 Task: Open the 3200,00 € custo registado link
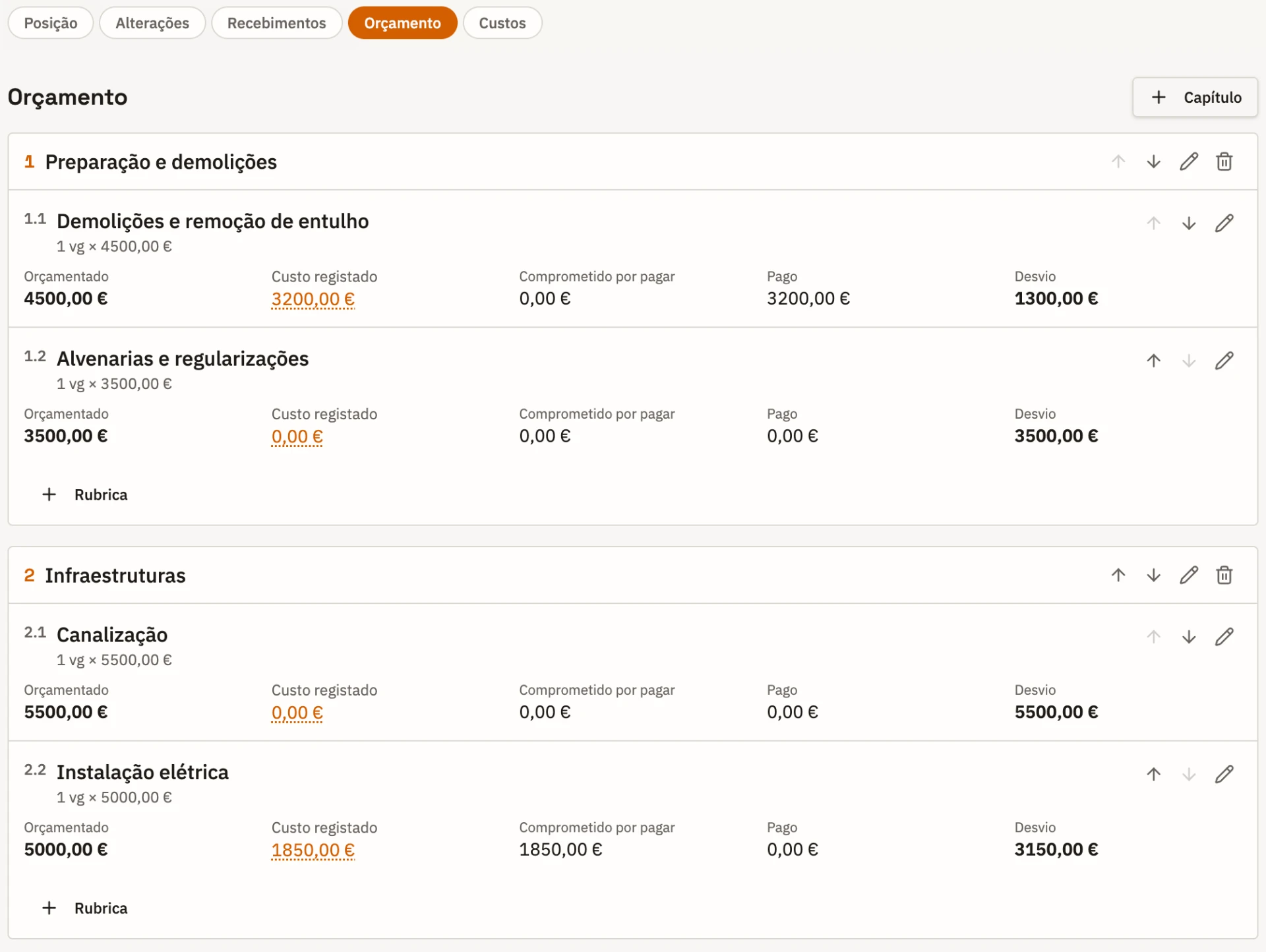coord(313,299)
